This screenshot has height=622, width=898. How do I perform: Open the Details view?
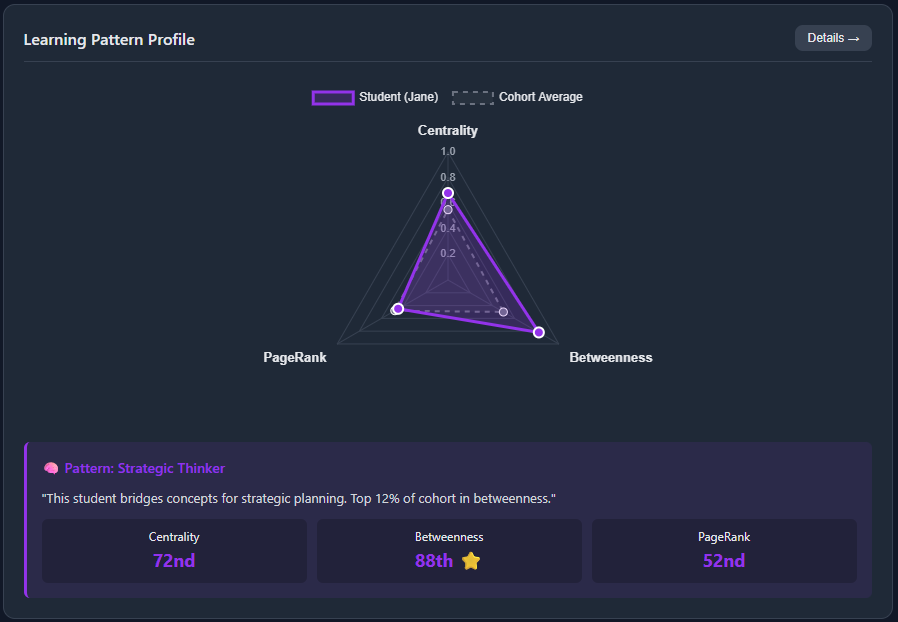pos(833,38)
